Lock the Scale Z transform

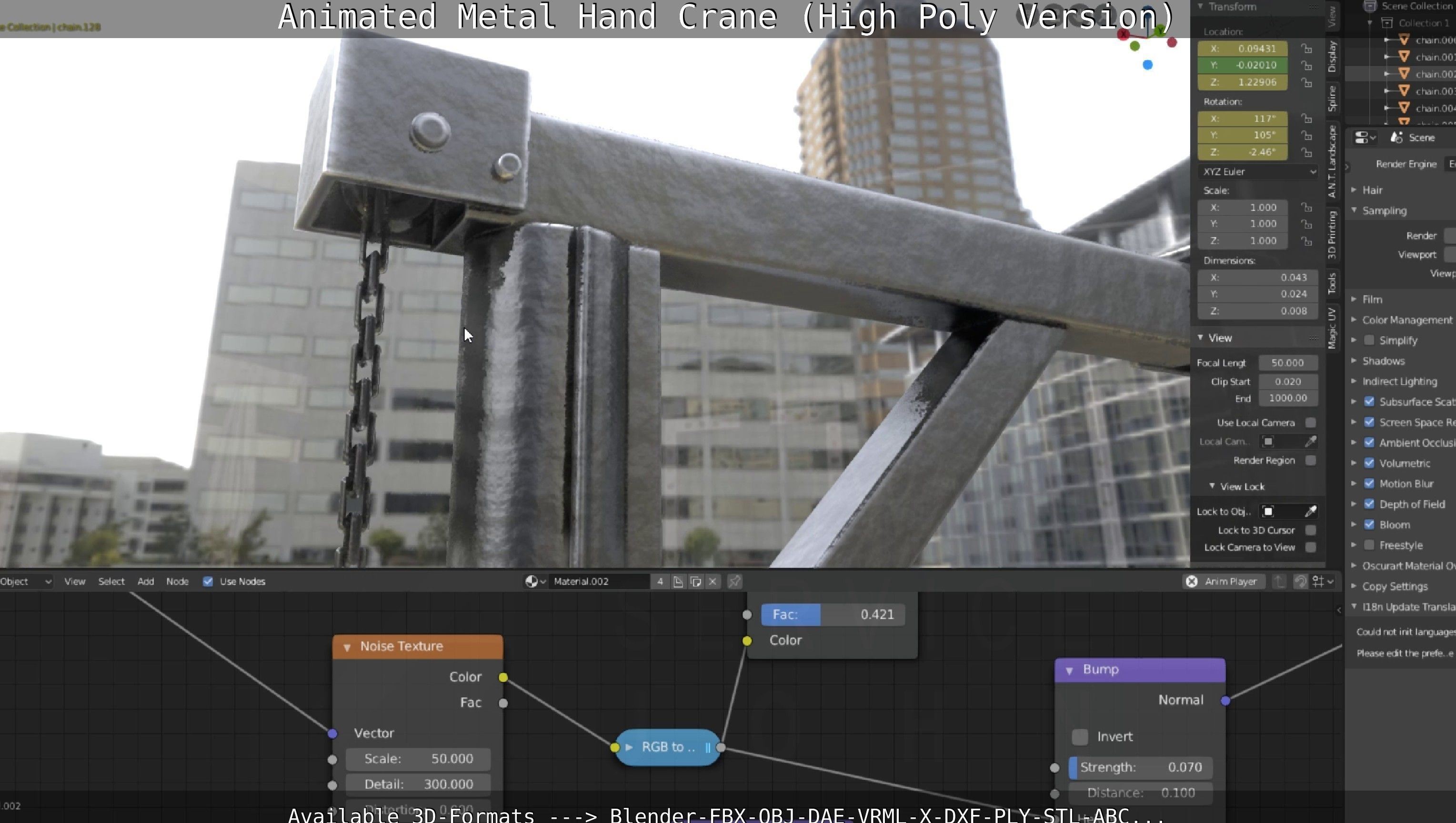[1306, 241]
